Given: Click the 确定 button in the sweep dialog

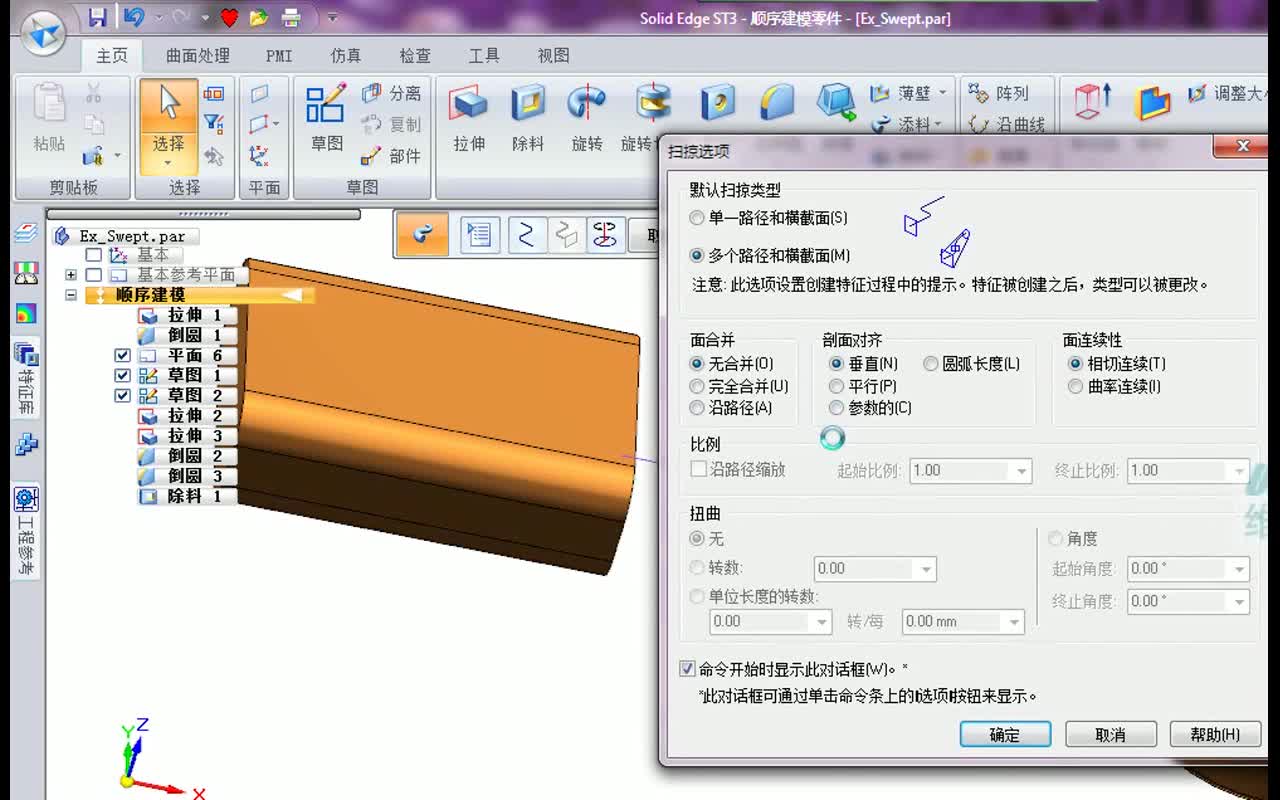Looking at the screenshot, I should (1004, 734).
